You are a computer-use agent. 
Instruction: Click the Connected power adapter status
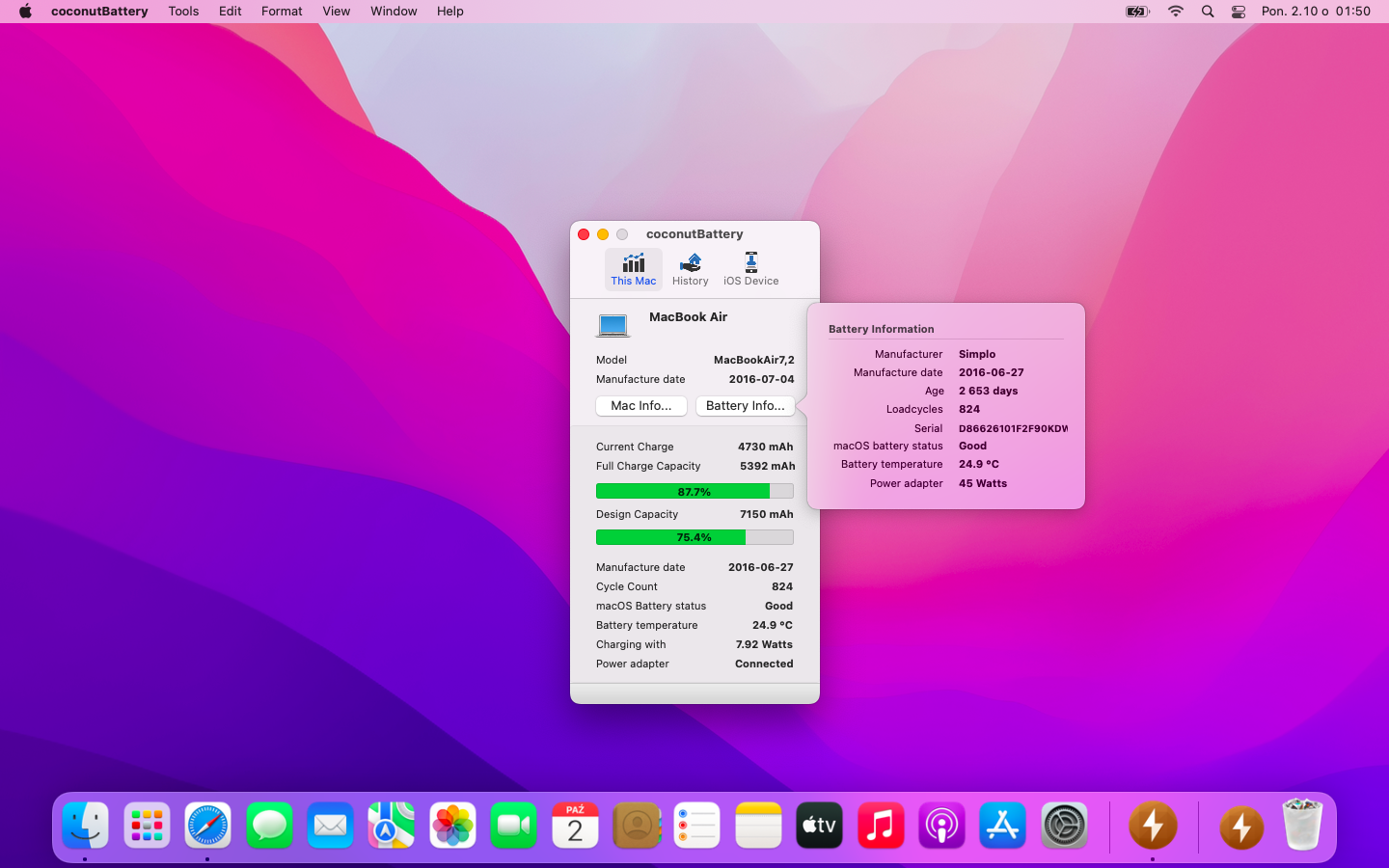coord(764,664)
